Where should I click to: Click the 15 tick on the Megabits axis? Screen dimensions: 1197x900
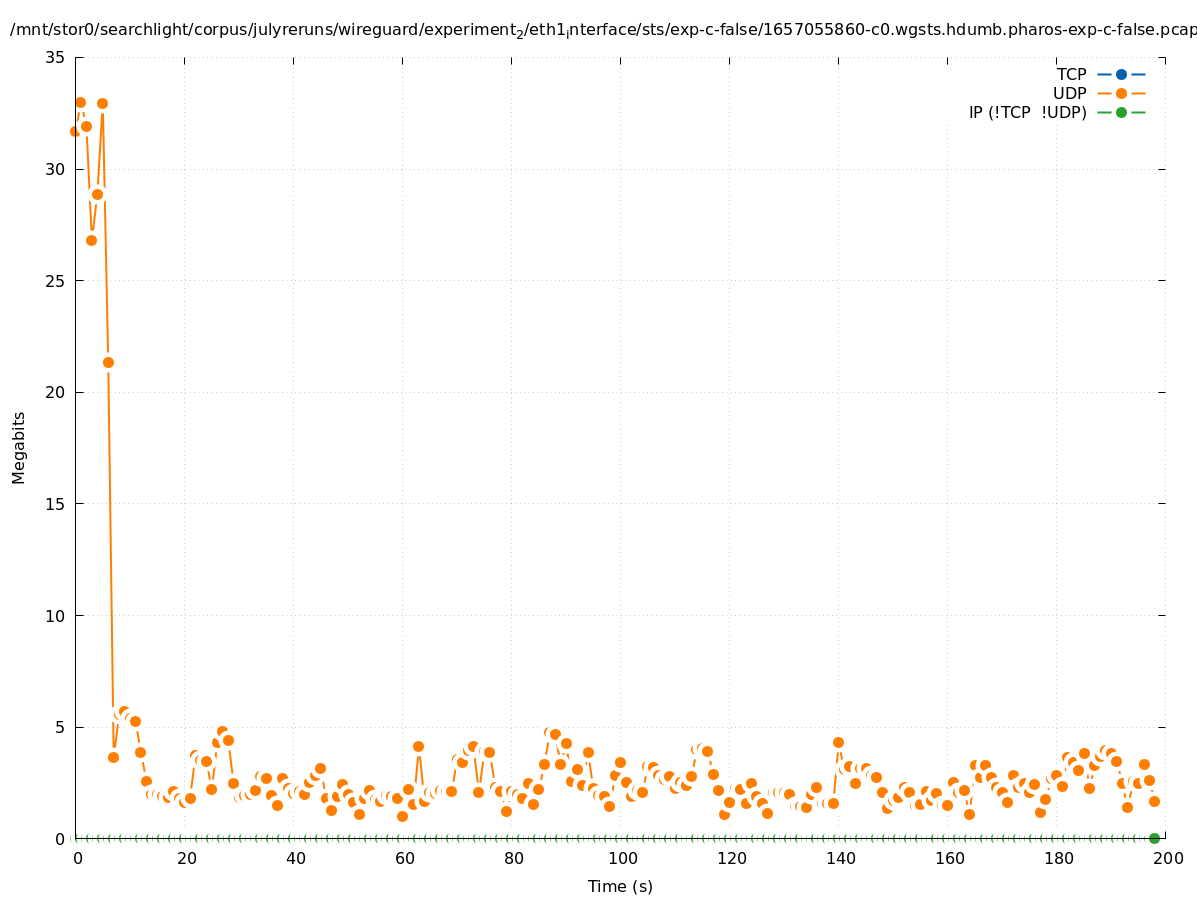tap(55, 504)
